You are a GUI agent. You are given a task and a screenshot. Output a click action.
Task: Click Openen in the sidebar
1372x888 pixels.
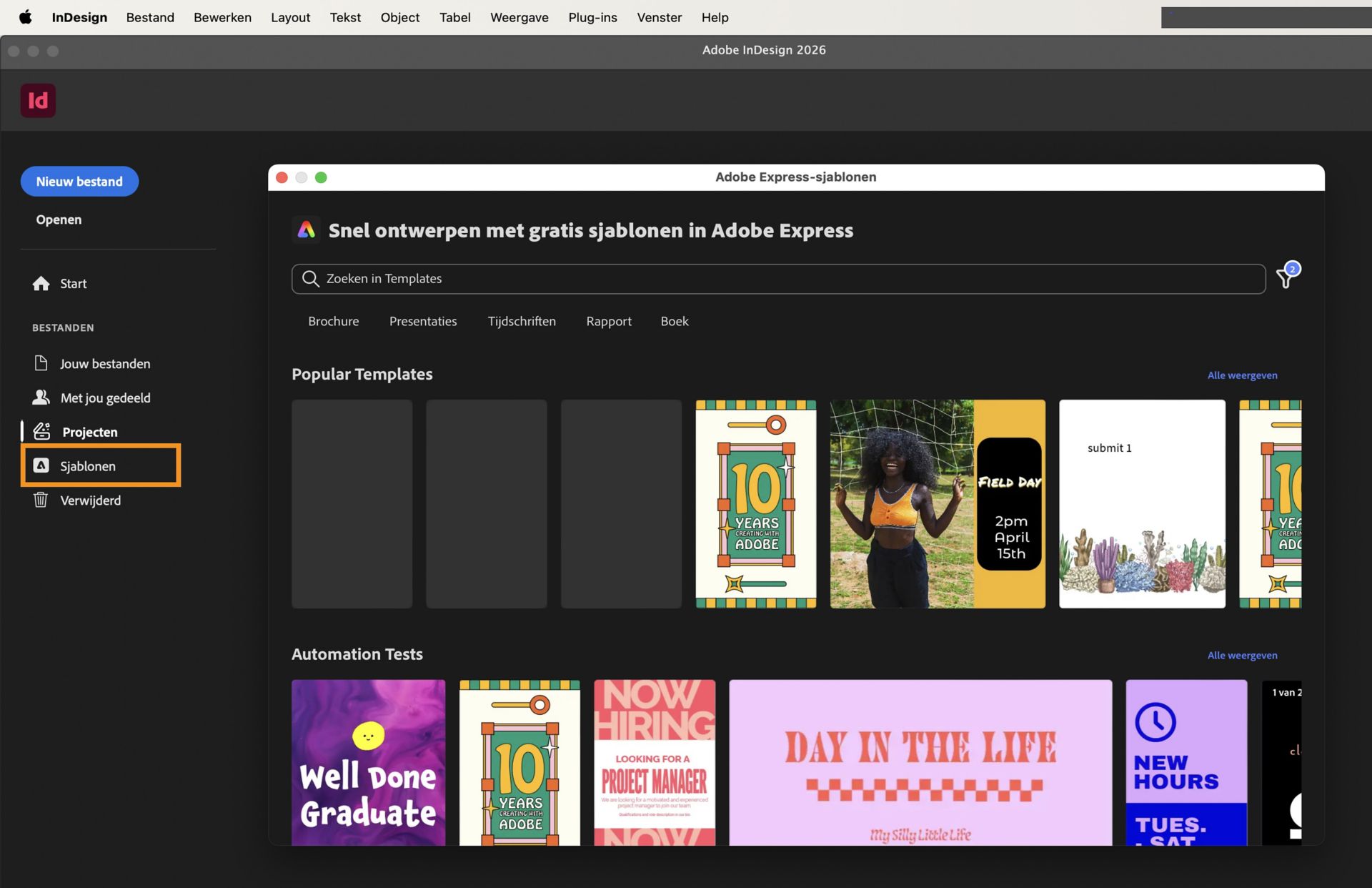(x=59, y=219)
